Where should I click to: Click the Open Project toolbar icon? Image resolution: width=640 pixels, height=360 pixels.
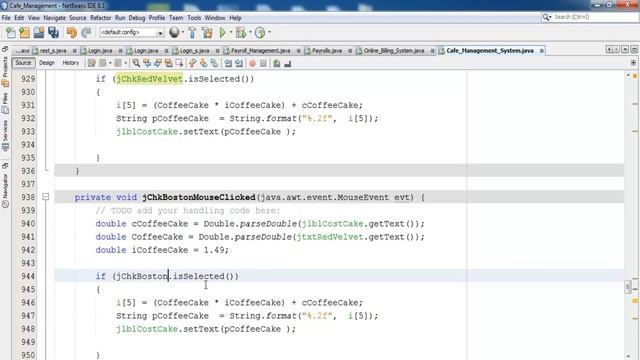[x=39, y=33]
